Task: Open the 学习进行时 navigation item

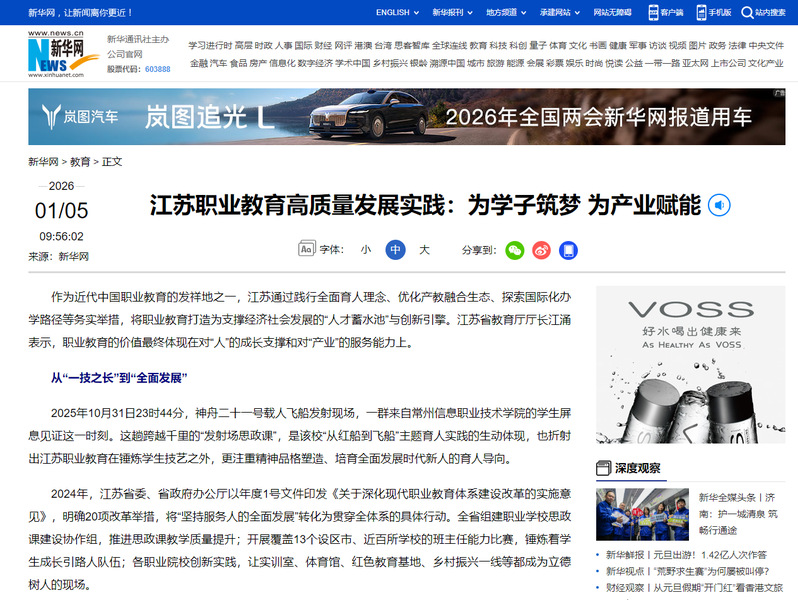Action: [x=210, y=46]
